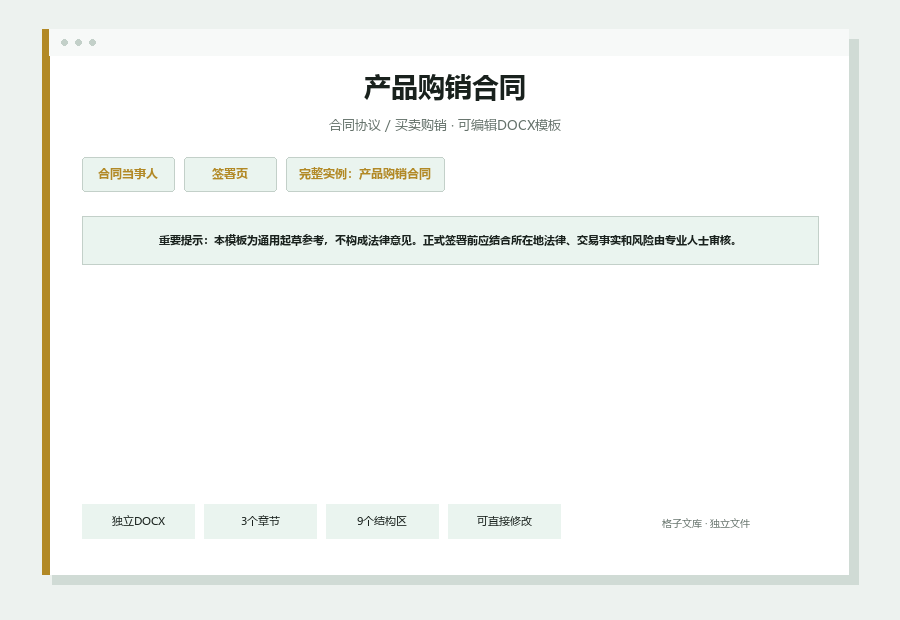Click the first window dot in title bar
900x620 pixels.
pyautogui.click(x=64, y=42)
